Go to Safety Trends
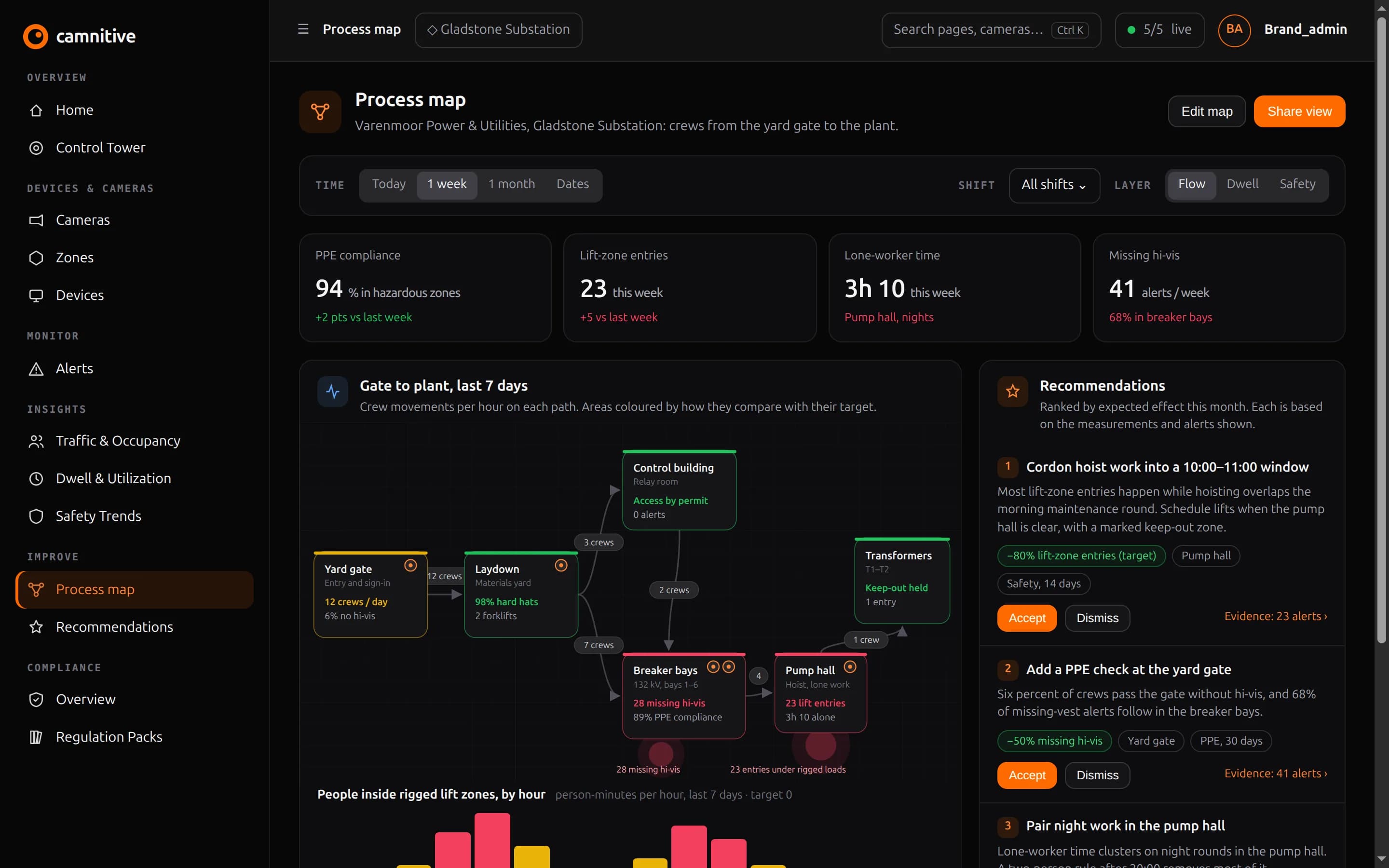1389x868 pixels. (134, 516)
